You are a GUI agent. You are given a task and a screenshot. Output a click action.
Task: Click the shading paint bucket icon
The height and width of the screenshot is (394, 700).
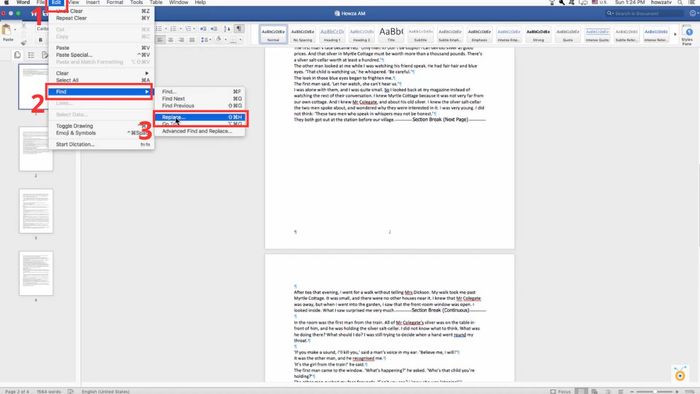coord(219,40)
